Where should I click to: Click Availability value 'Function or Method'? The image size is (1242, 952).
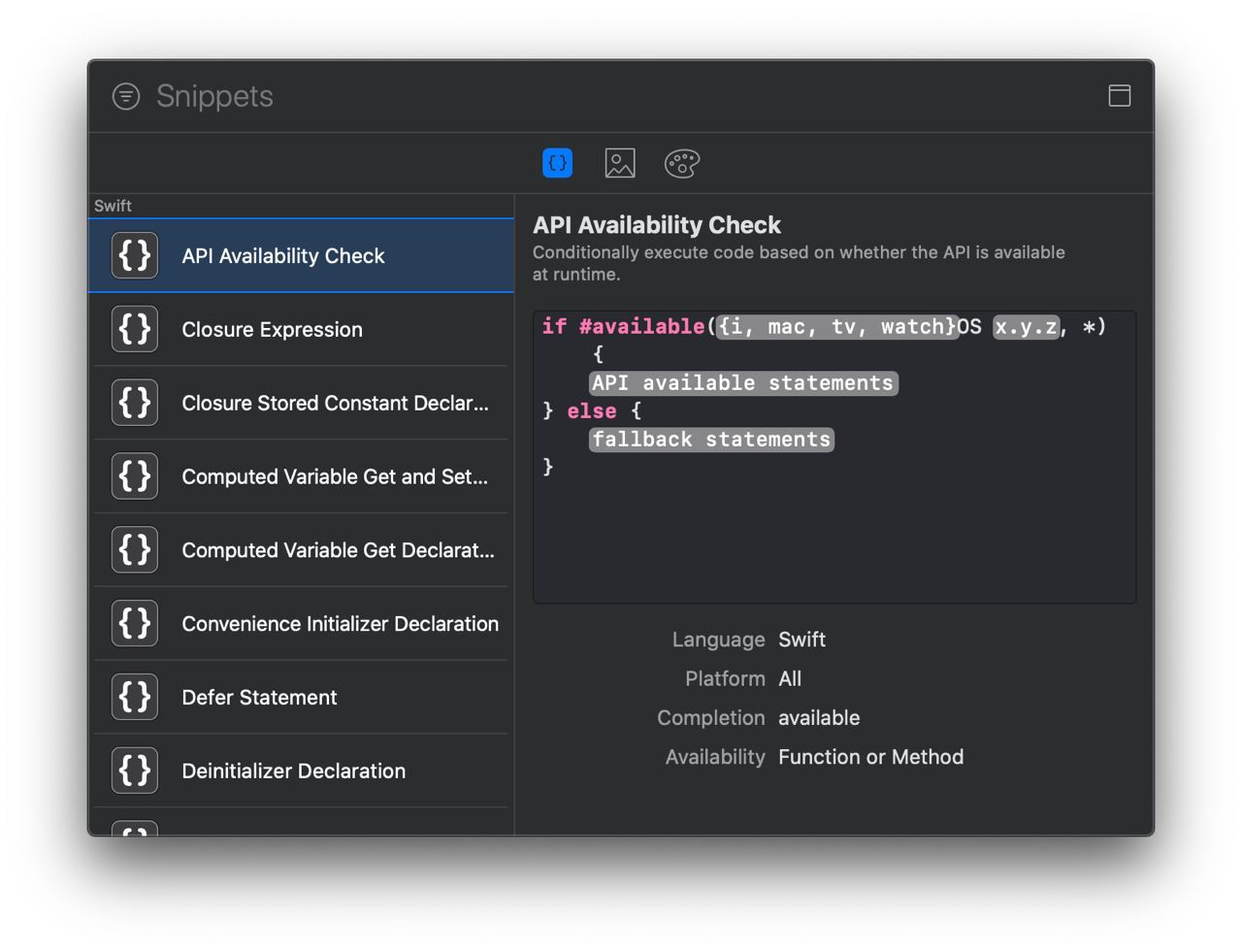pyautogui.click(x=870, y=757)
